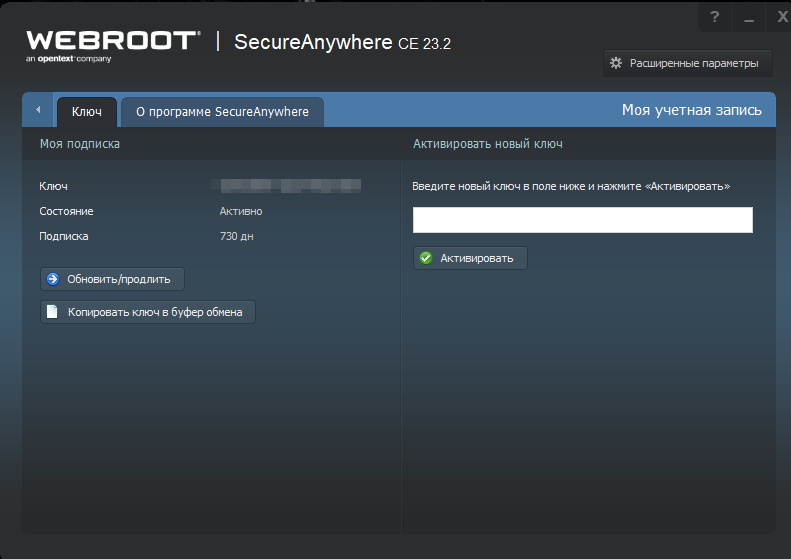Switch to the Ключ tab

[87, 112]
